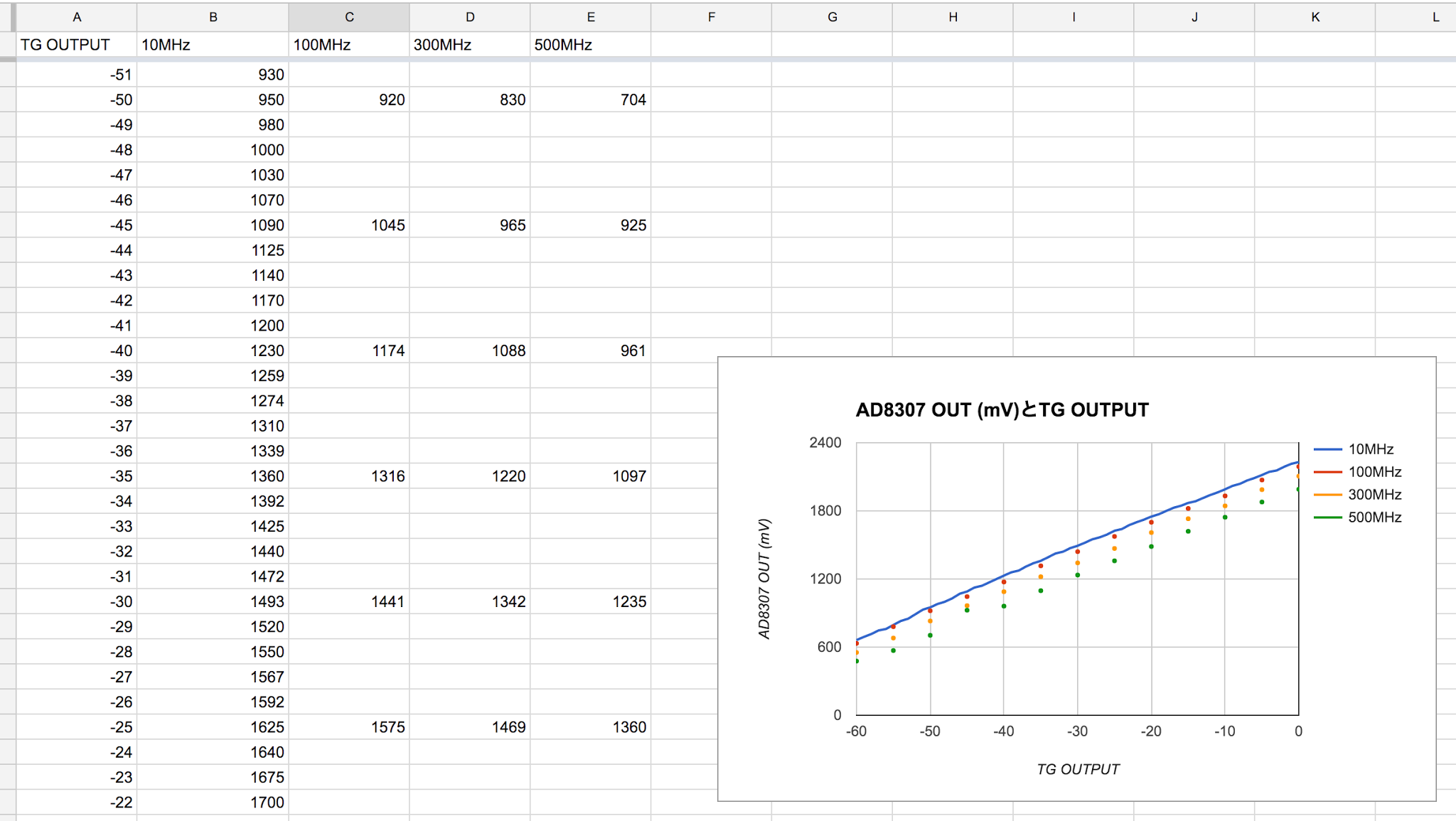Screen dimensions: 1456x821
Task: Click the orange 300MHz legend entry
Action: pos(1374,495)
